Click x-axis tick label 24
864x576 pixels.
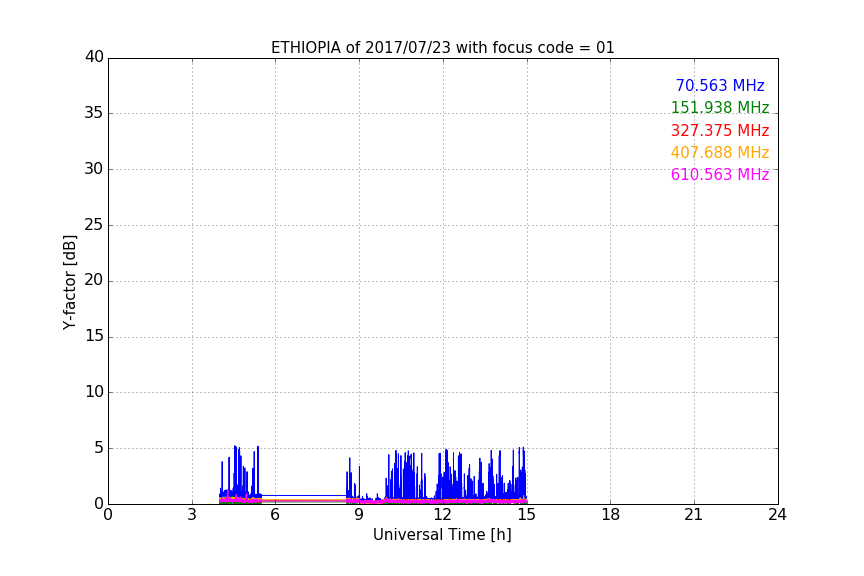click(x=777, y=515)
